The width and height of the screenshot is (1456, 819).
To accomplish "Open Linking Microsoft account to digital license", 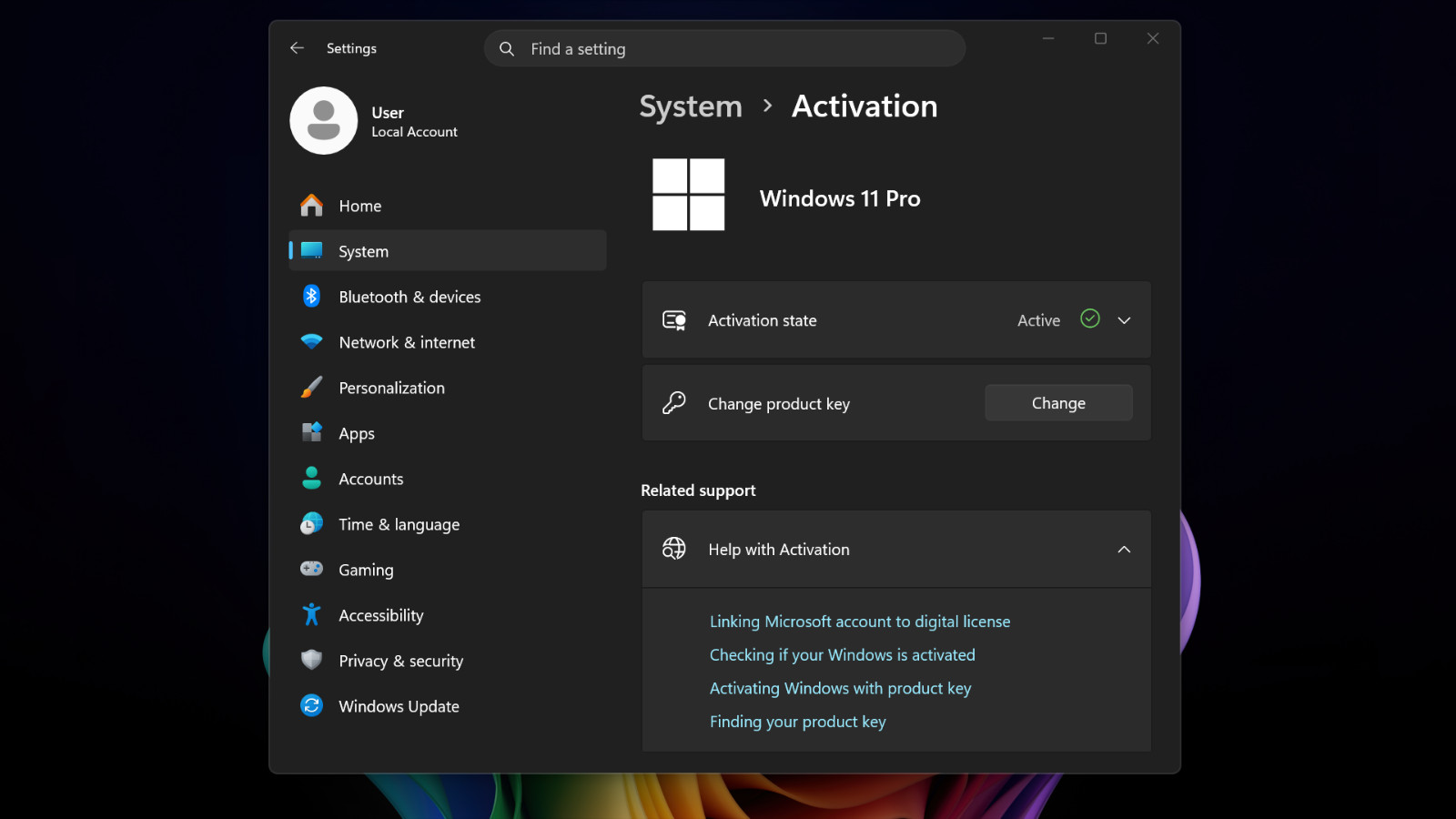I will tap(860, 622).
